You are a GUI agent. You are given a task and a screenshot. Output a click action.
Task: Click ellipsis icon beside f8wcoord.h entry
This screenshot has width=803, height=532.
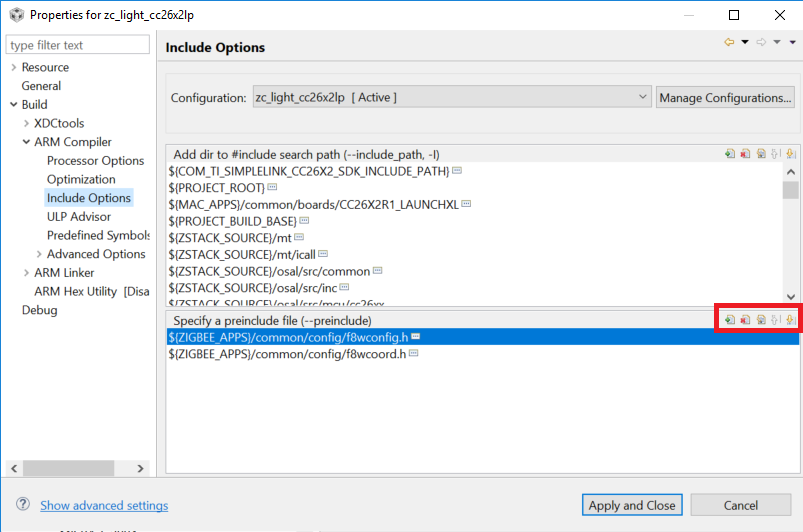414,353
